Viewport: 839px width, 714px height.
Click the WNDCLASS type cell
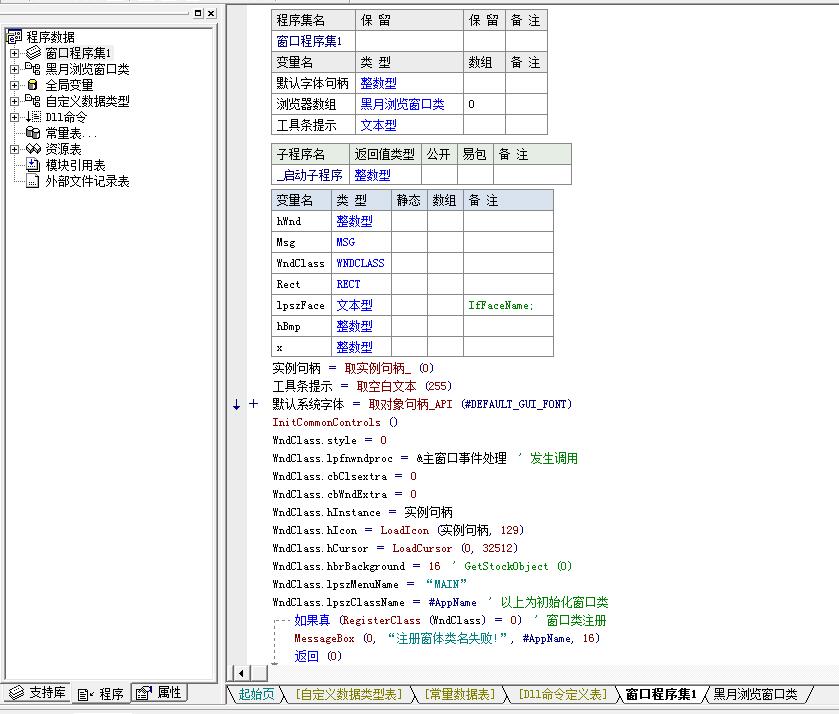pyautogui.click(x=361, y=263)
